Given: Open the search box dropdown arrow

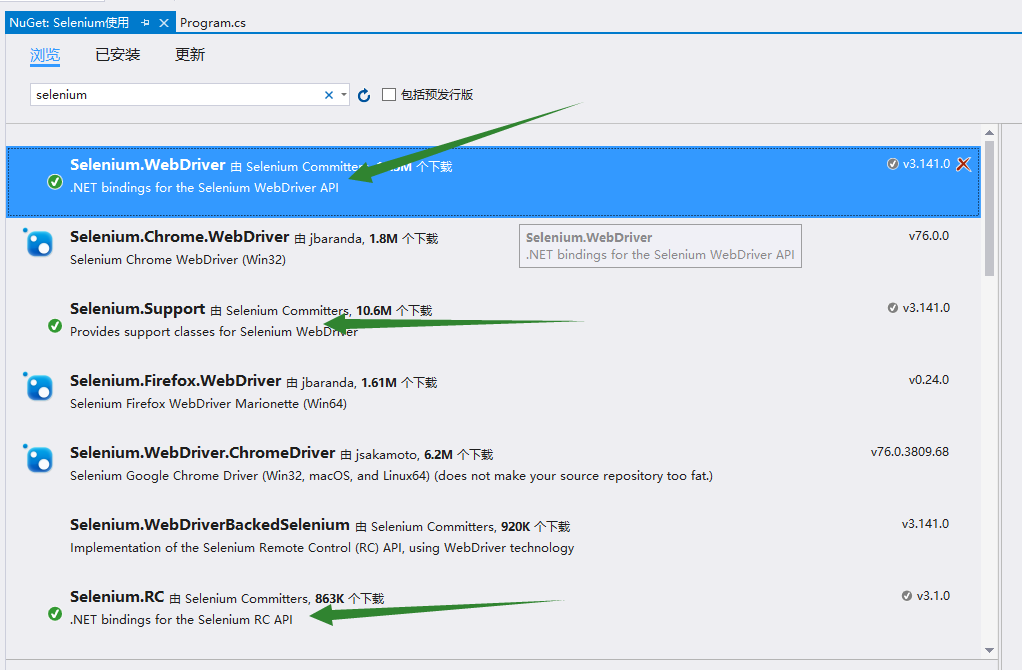Looking at the screenshot, I should (344, 94).
